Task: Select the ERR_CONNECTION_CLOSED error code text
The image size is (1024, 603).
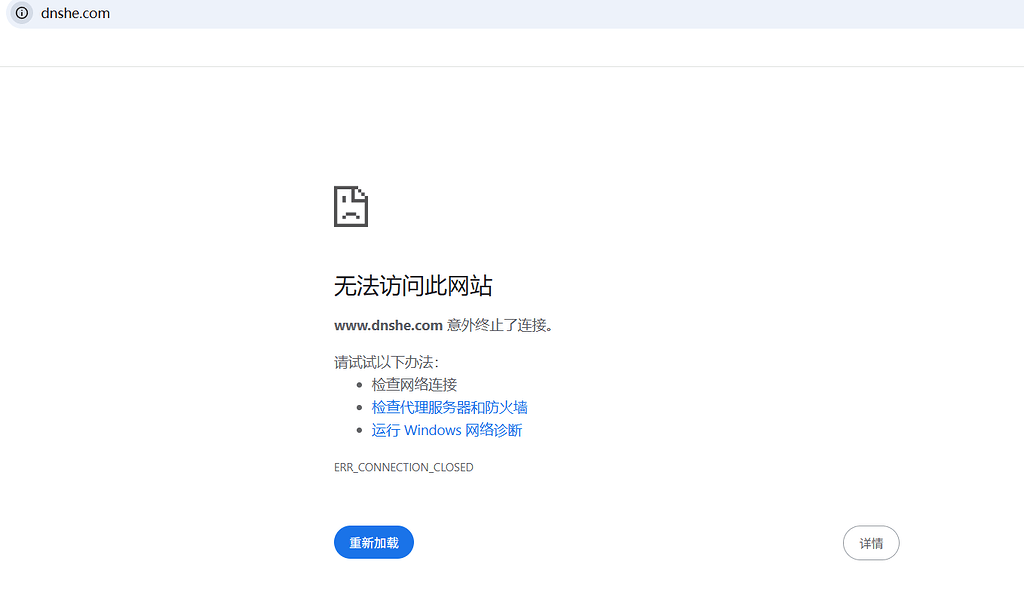Action: [404, 467]
